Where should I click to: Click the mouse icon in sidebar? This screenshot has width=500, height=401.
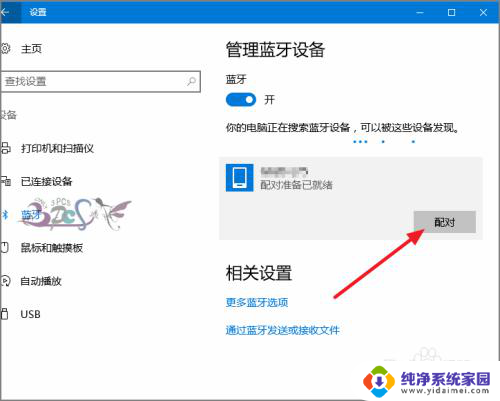click(5, 248)
